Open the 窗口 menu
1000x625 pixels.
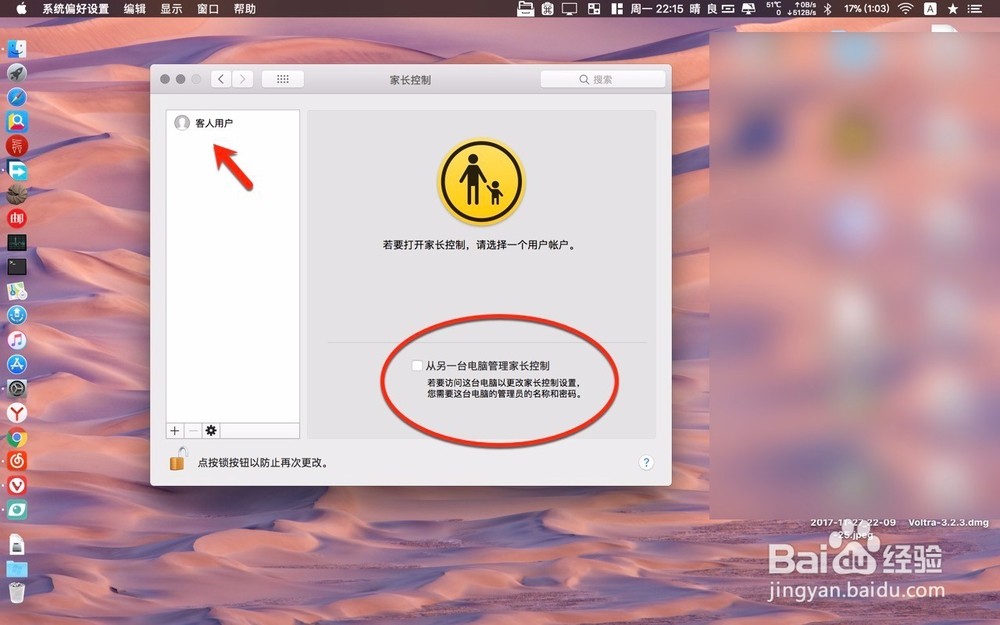[208, 9]
